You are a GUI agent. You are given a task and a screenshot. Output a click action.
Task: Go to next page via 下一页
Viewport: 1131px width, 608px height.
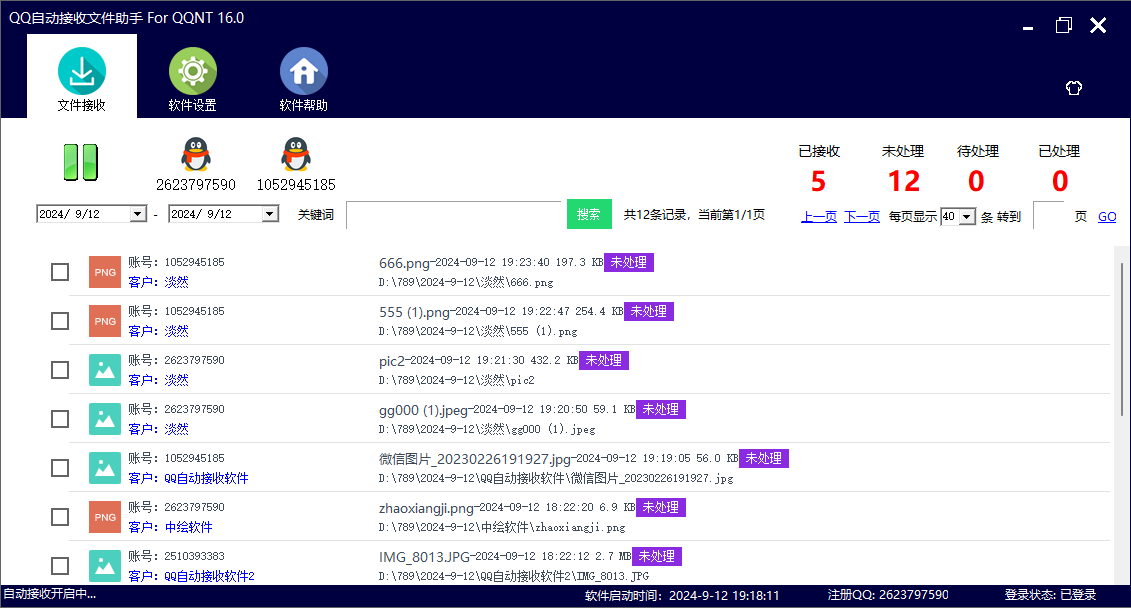[x=862, y=216]
